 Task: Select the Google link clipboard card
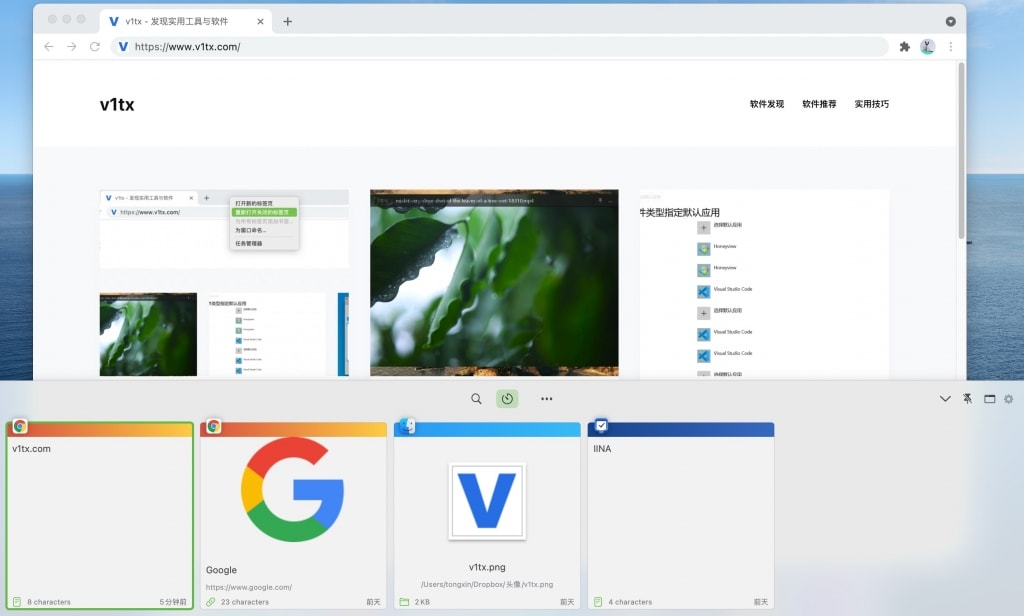point(293,515)
